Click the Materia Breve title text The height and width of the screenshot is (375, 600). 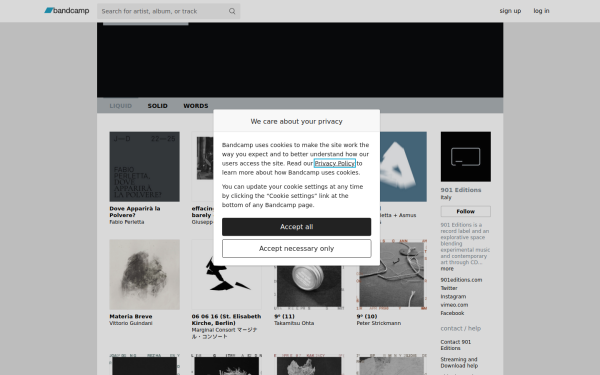tap(131, 316)
